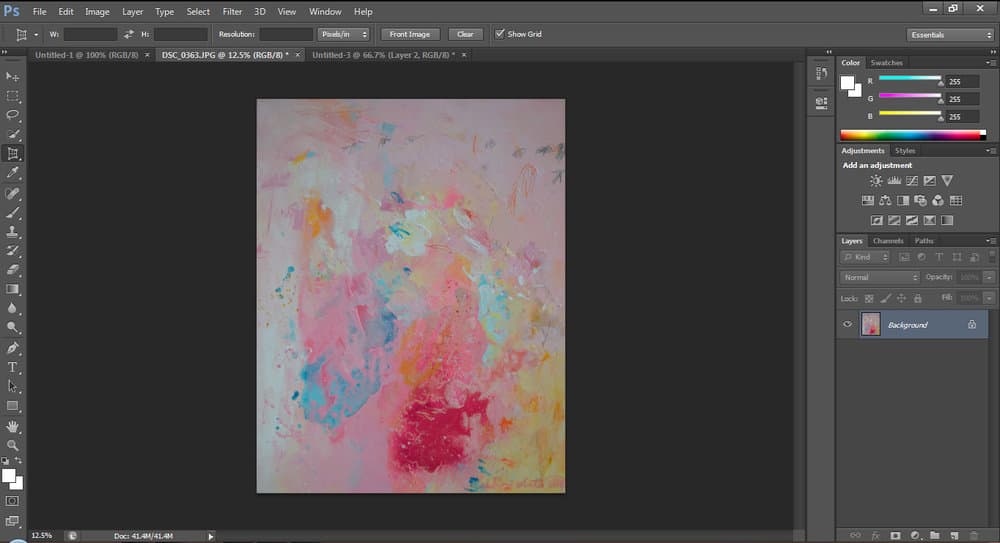Select the Healing Brush tool

click(12, 193)
